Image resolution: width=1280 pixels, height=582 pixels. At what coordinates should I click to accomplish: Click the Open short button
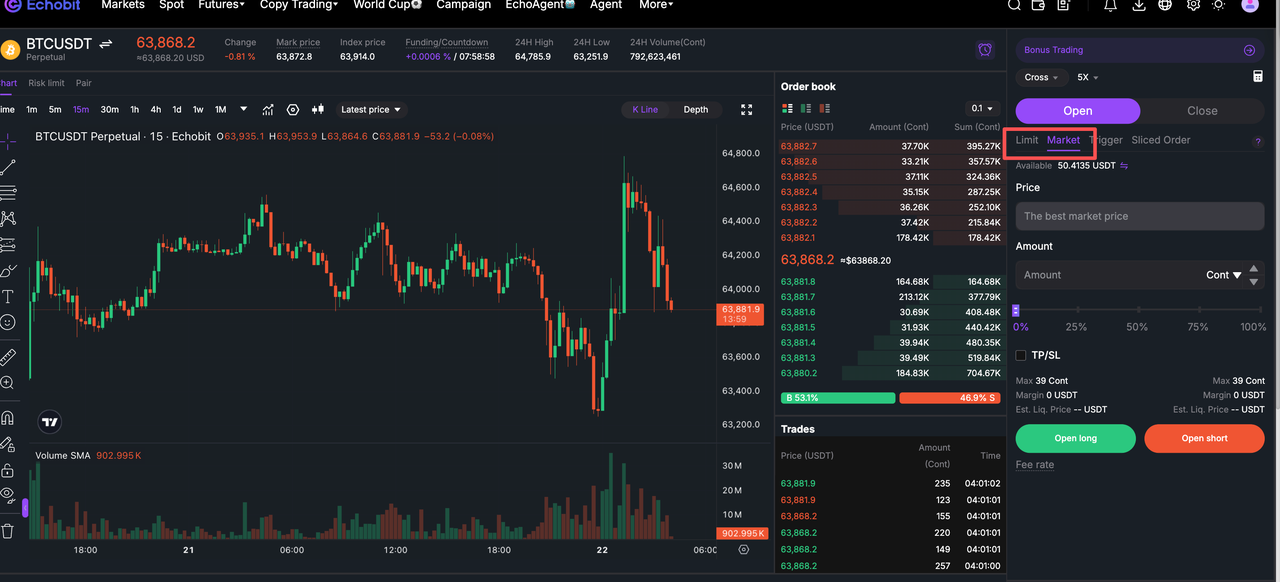(1205, 438)
